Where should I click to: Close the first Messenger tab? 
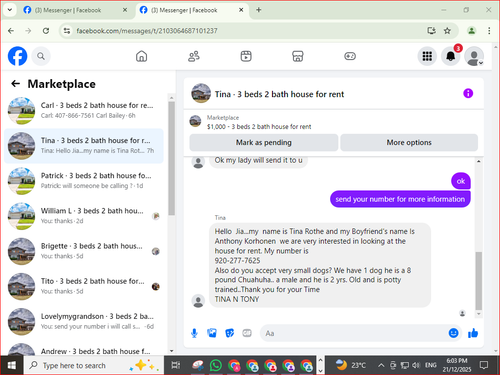click(x=125, y=10)
